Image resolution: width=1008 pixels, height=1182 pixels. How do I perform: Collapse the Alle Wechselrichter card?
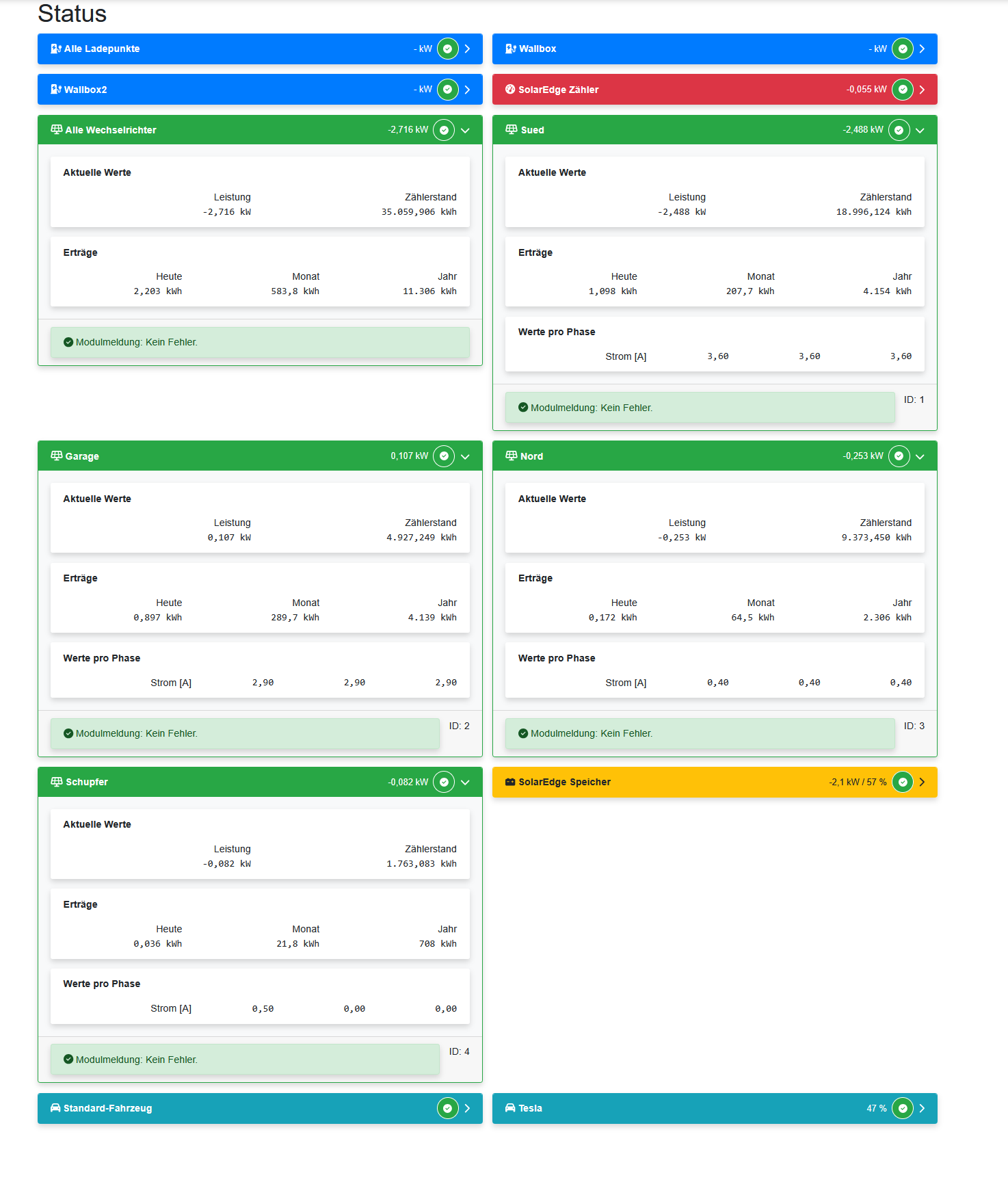pyautogui.click(x=465, y=131)
